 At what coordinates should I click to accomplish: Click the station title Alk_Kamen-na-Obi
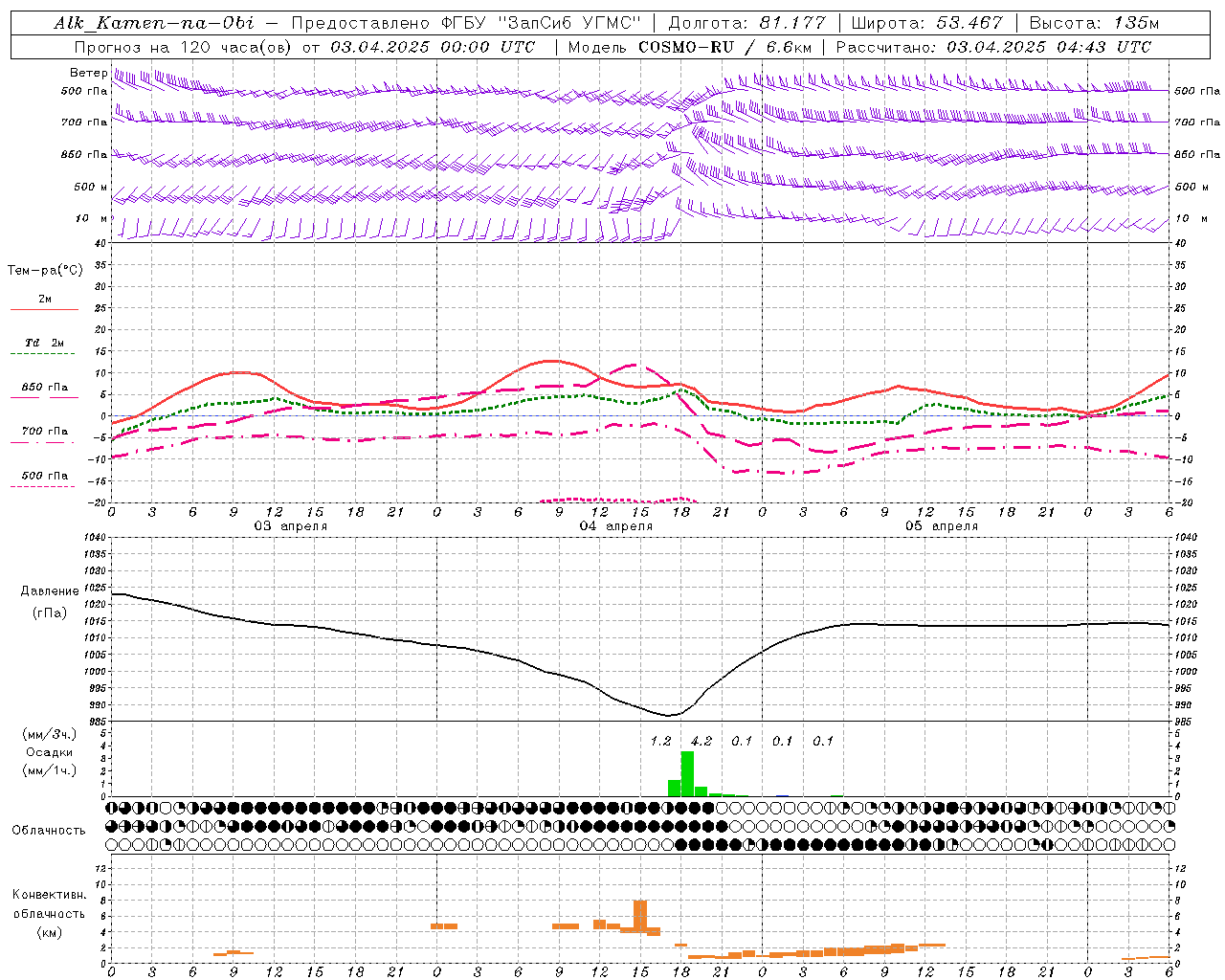(154, 23)
